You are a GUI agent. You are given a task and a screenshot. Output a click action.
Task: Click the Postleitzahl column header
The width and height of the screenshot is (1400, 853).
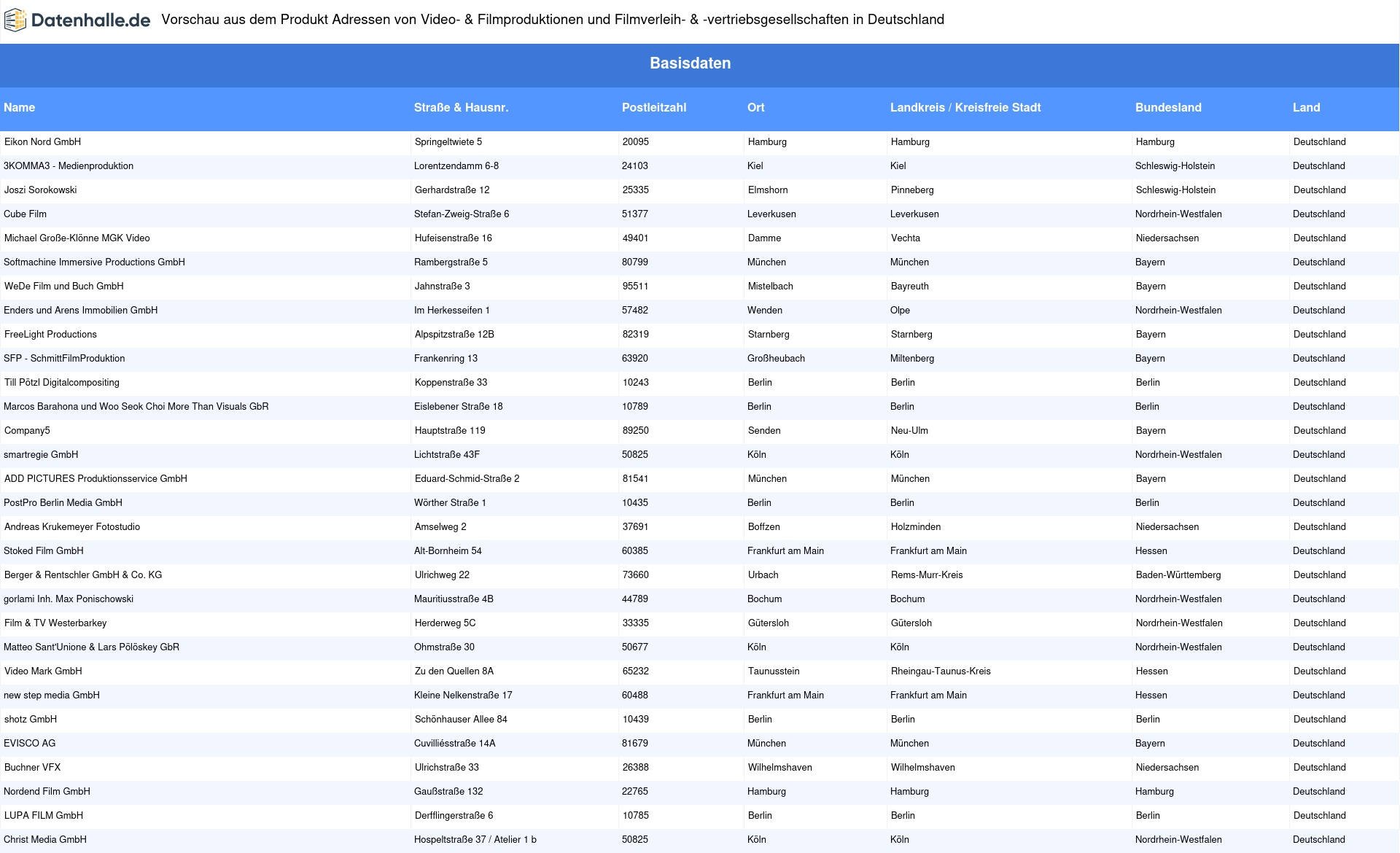click(654, 108)
